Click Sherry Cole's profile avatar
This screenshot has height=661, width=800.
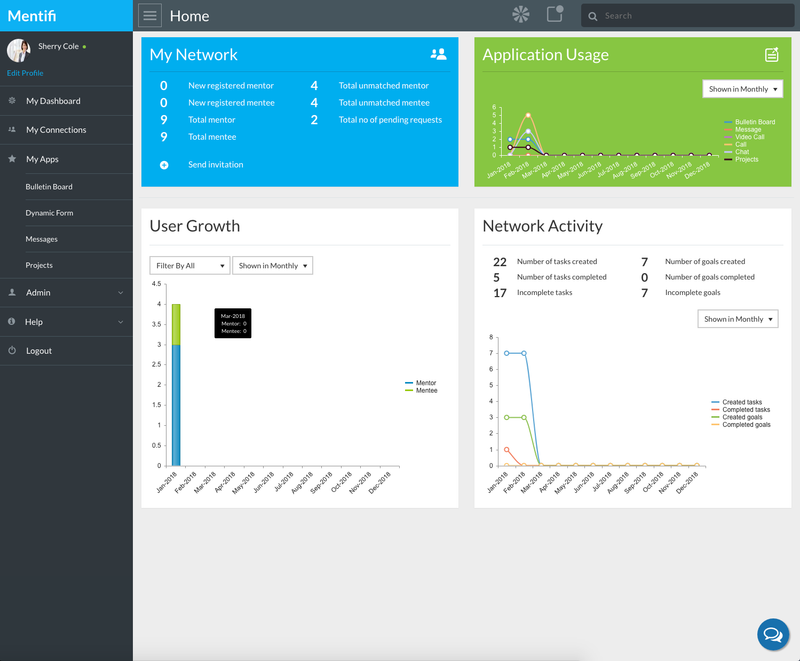coord(19,50)
